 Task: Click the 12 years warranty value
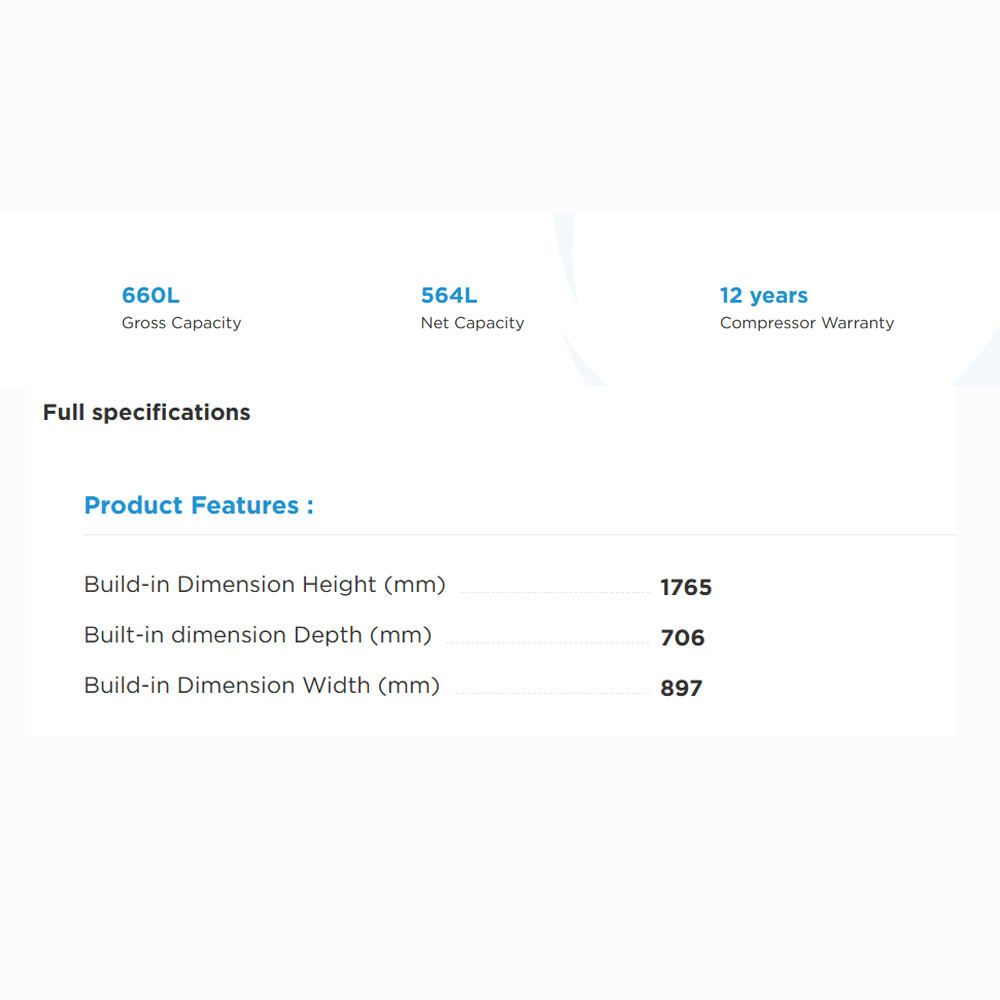tap(763, 296)
